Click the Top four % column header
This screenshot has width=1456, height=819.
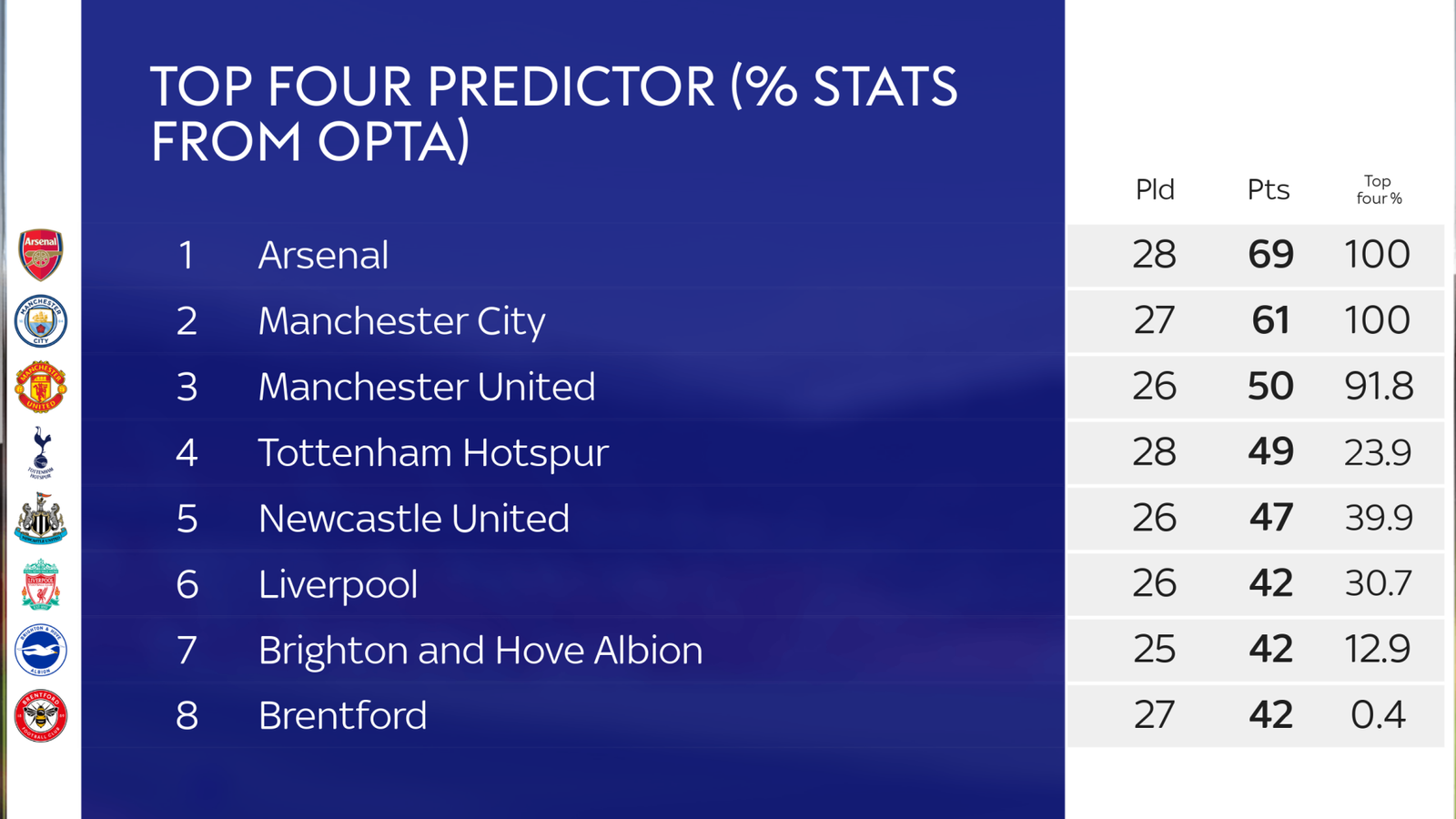pos(1379,189)
